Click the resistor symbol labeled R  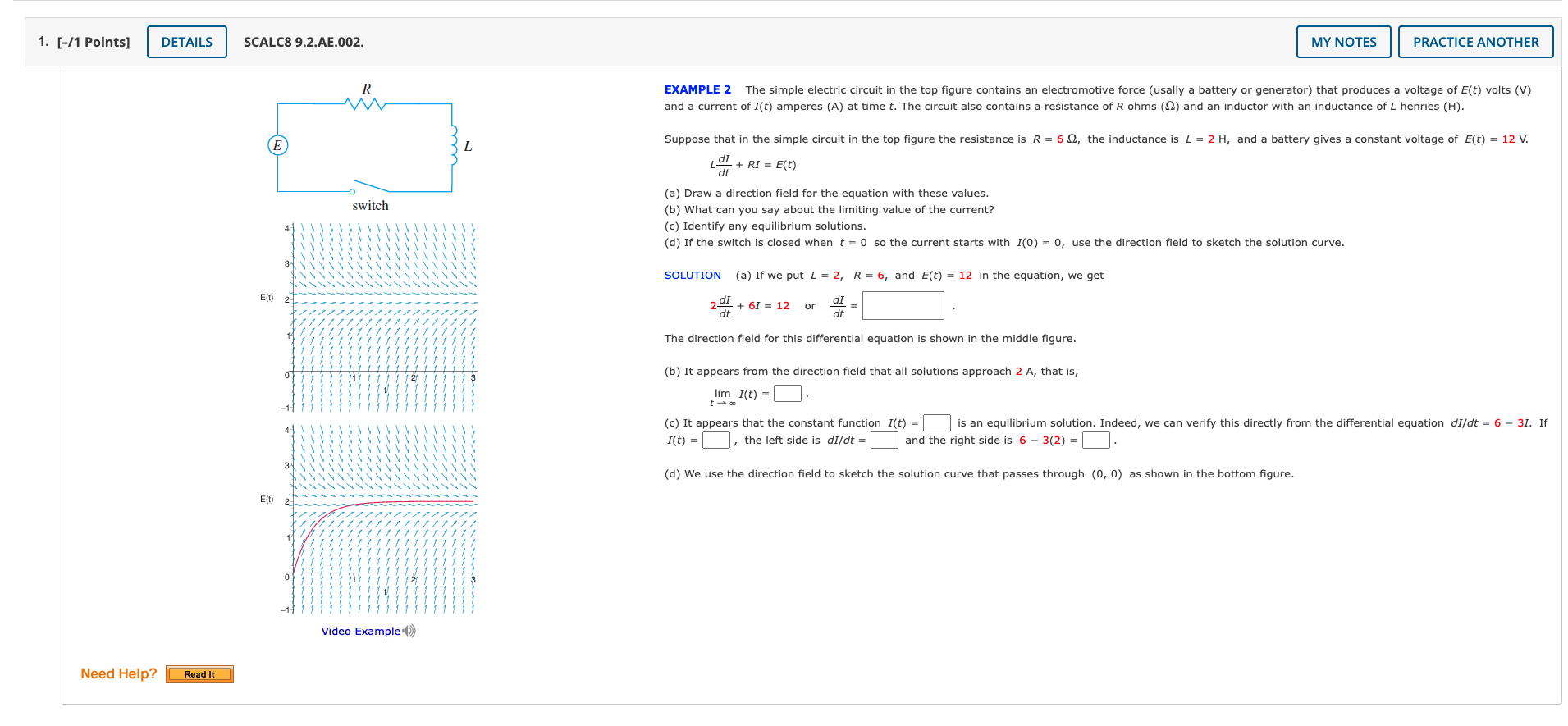(366, 103)
